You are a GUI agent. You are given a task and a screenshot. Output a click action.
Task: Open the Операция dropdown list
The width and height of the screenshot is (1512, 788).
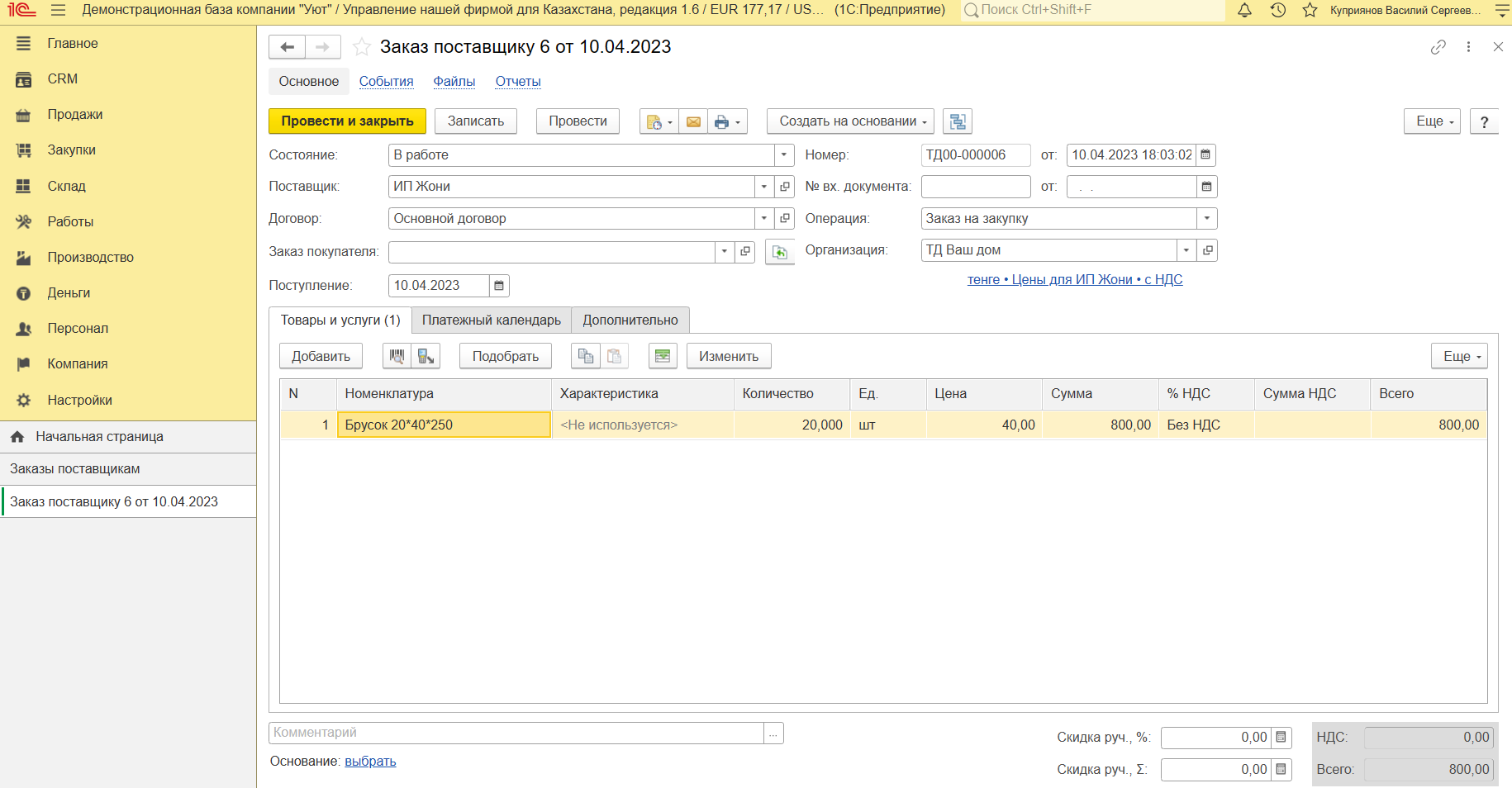coord(1206,219)
